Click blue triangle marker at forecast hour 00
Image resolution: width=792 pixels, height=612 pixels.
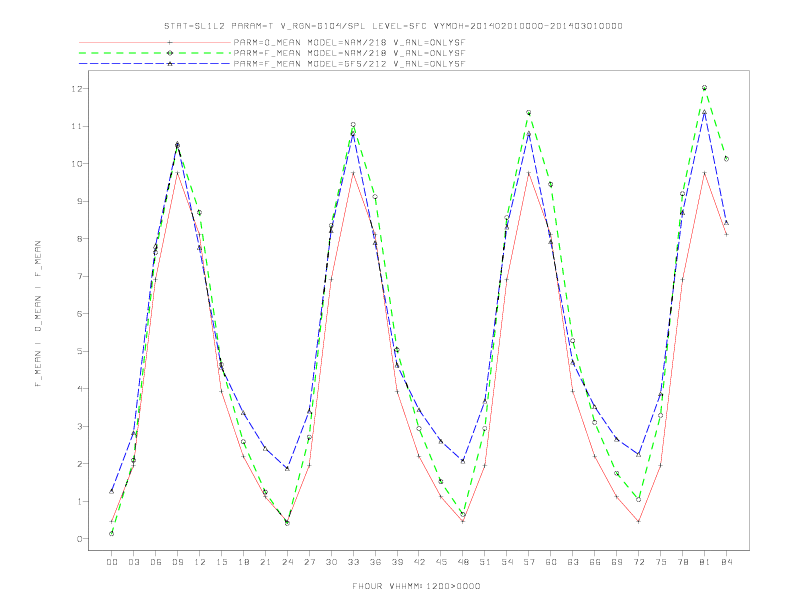[x=112, y=491]
